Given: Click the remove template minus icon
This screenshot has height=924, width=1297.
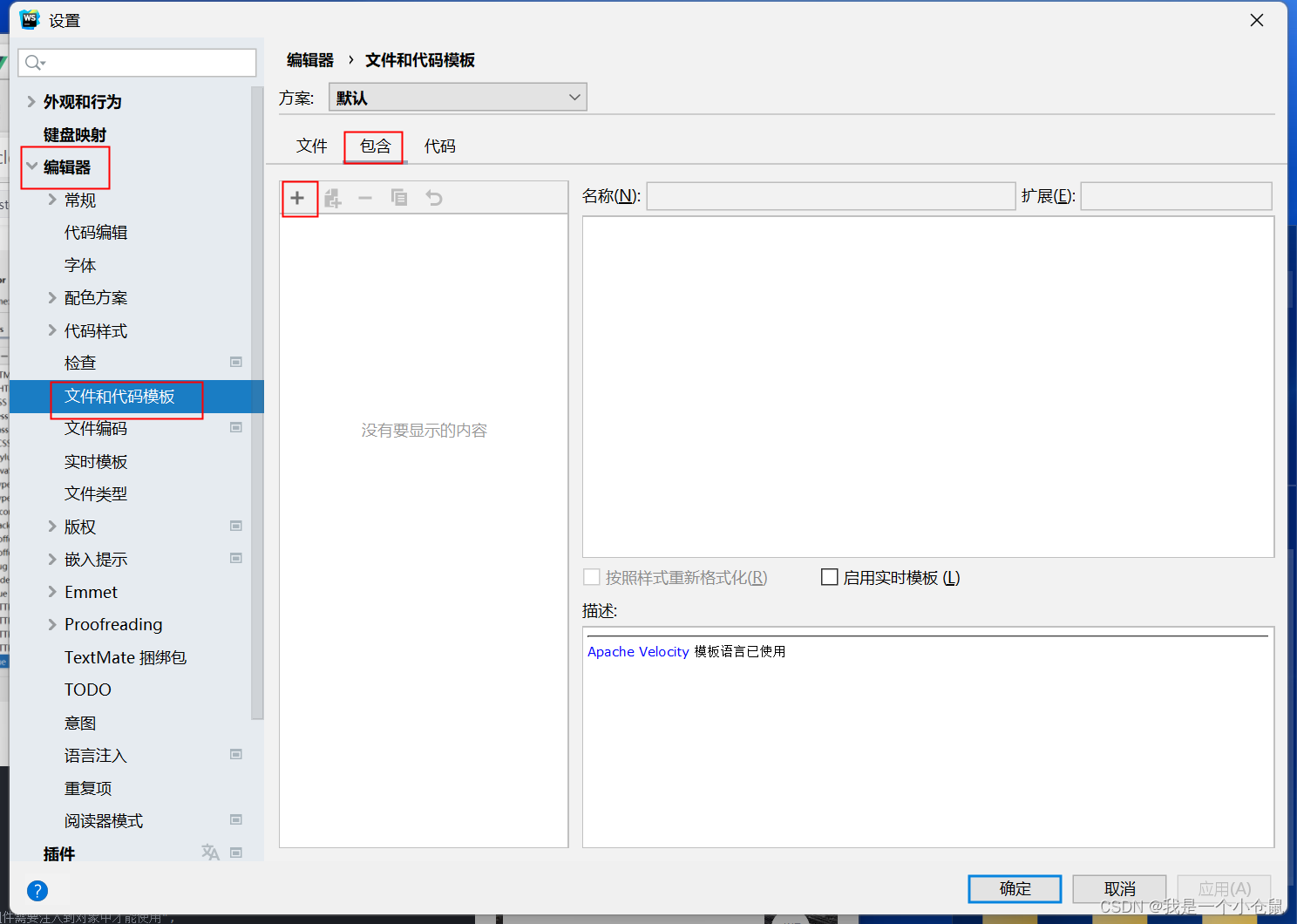Looking at the screenshot, I should tap(365, 198).
